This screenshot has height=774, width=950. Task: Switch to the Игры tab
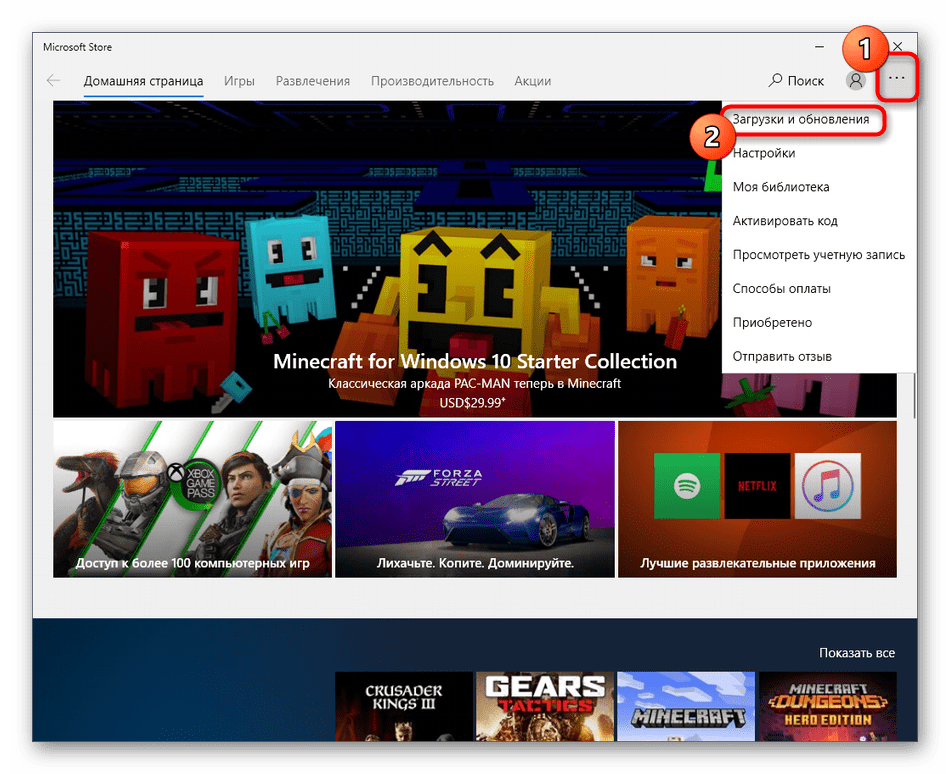tap(239, 81)
